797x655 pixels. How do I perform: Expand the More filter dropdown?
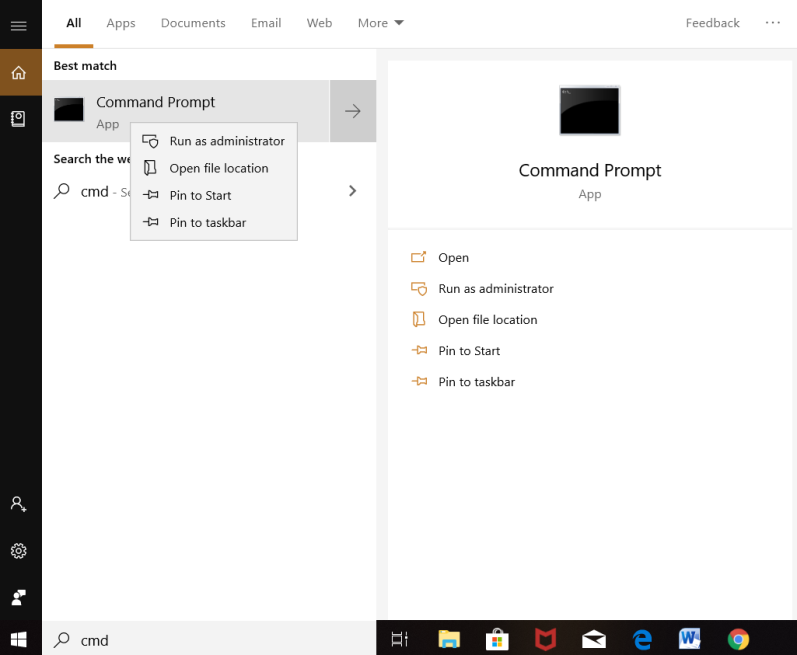coord(380,23)
